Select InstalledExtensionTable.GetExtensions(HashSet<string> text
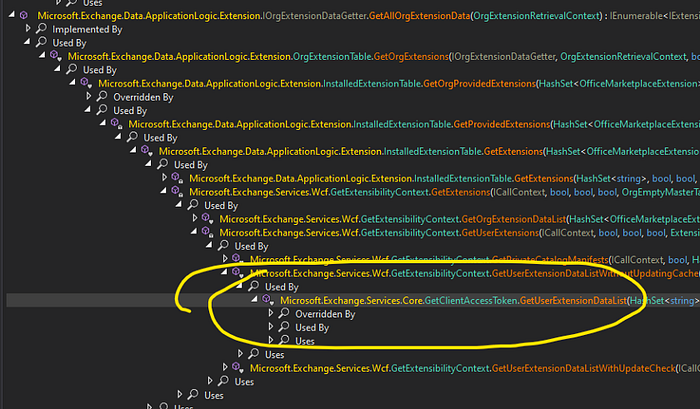 [x=529, y=179]
